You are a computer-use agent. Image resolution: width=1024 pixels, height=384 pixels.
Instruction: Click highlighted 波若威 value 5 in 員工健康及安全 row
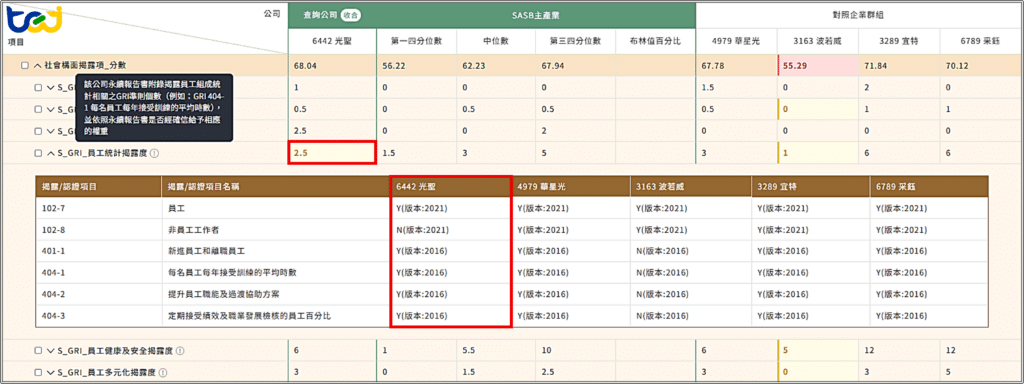coord(817,351)
